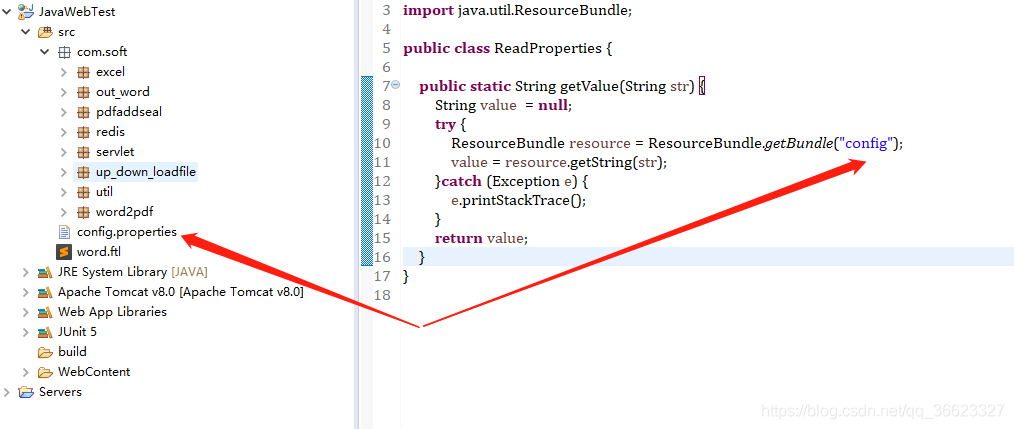Expand the out_word package arrow
1014x429 pixels.
(x=63, y=92)
